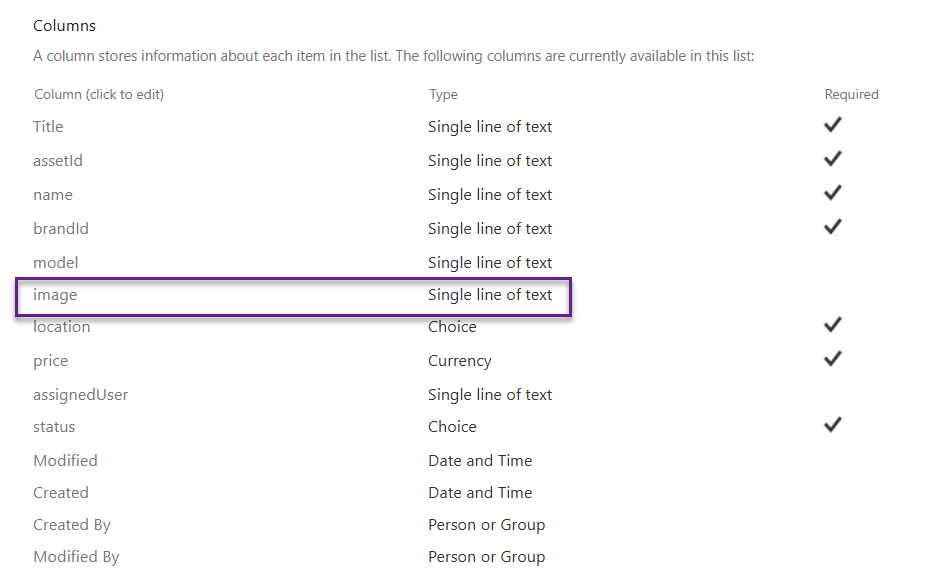949x583 pixels.
Task: Open the brandId column for editing
Action: (x=61, y=229)
